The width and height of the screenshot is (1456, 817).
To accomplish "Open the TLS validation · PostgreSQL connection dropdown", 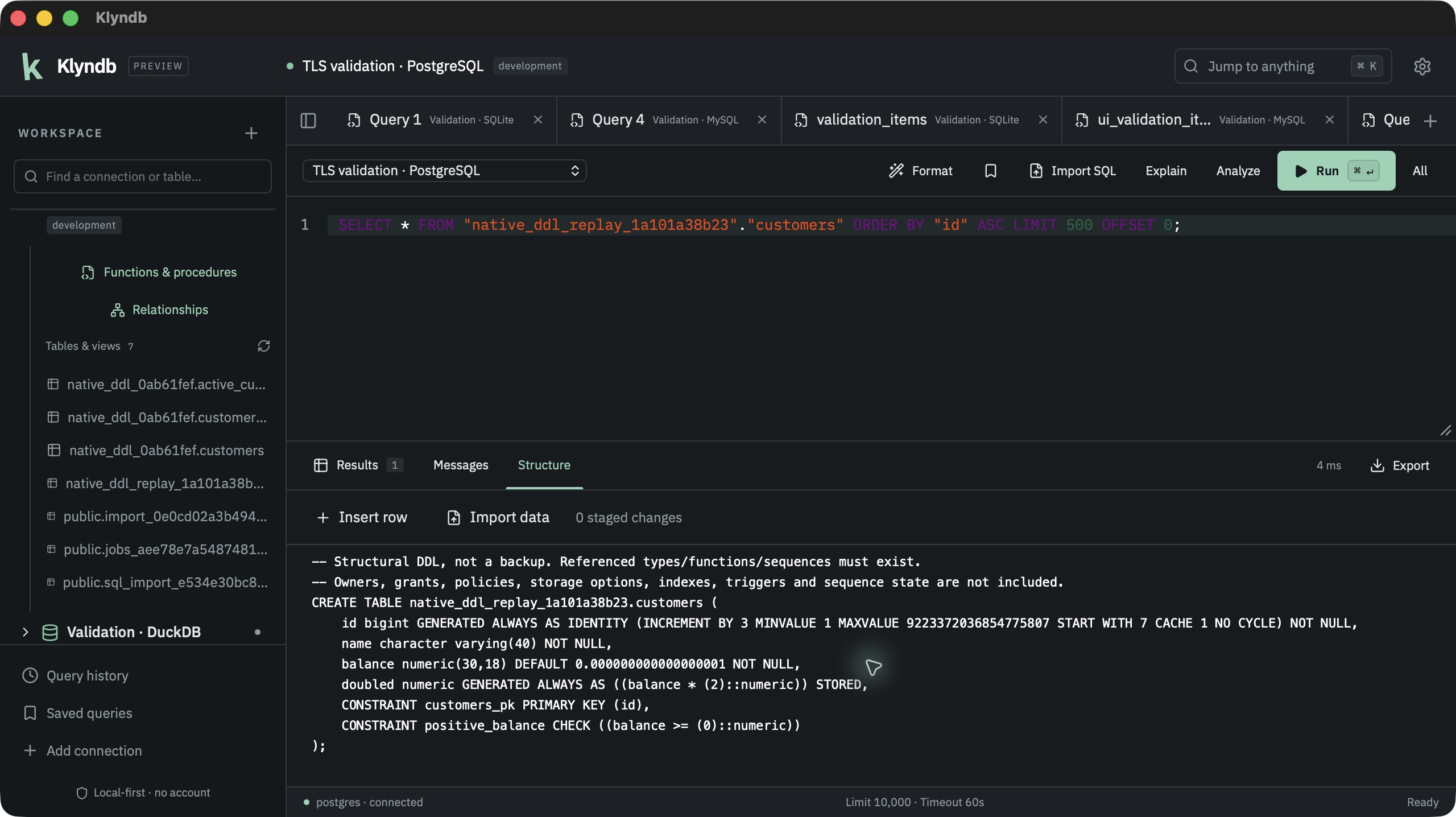I will tap(444, 171).
